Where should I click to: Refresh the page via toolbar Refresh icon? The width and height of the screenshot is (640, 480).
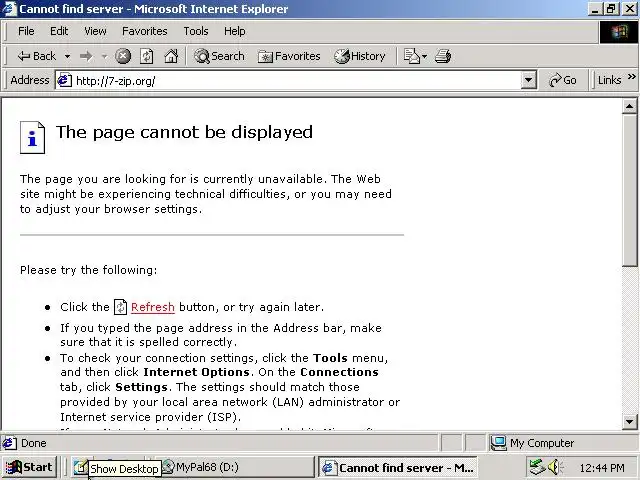(147, 56)
